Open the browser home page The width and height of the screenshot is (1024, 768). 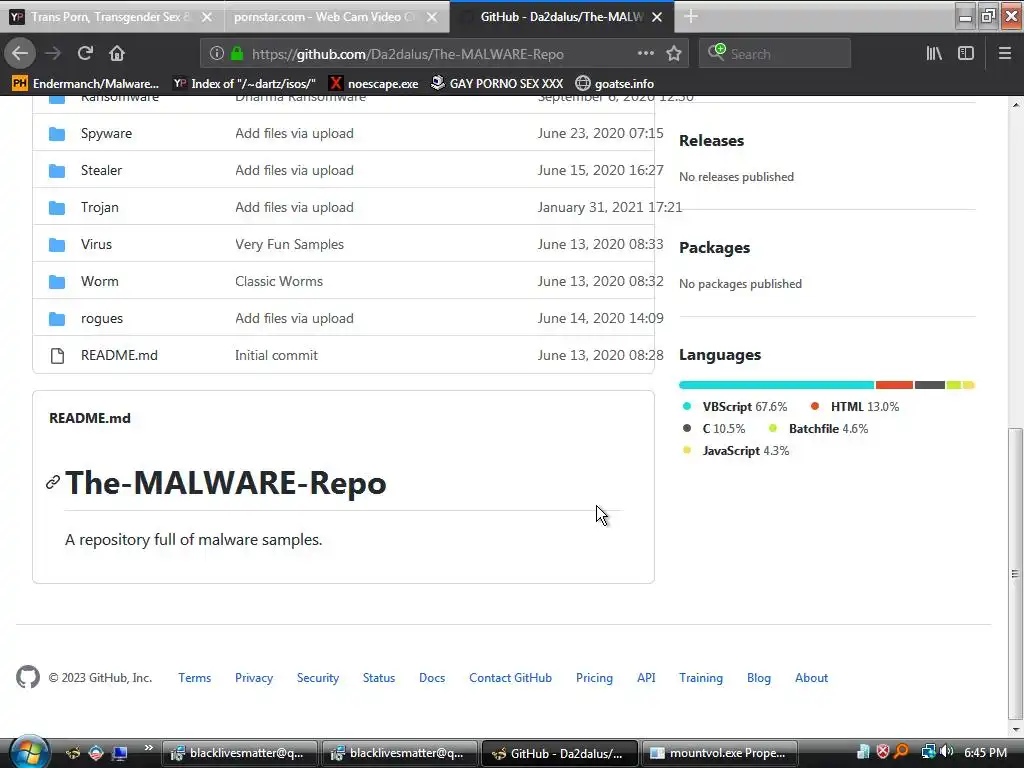click(117, 54)
